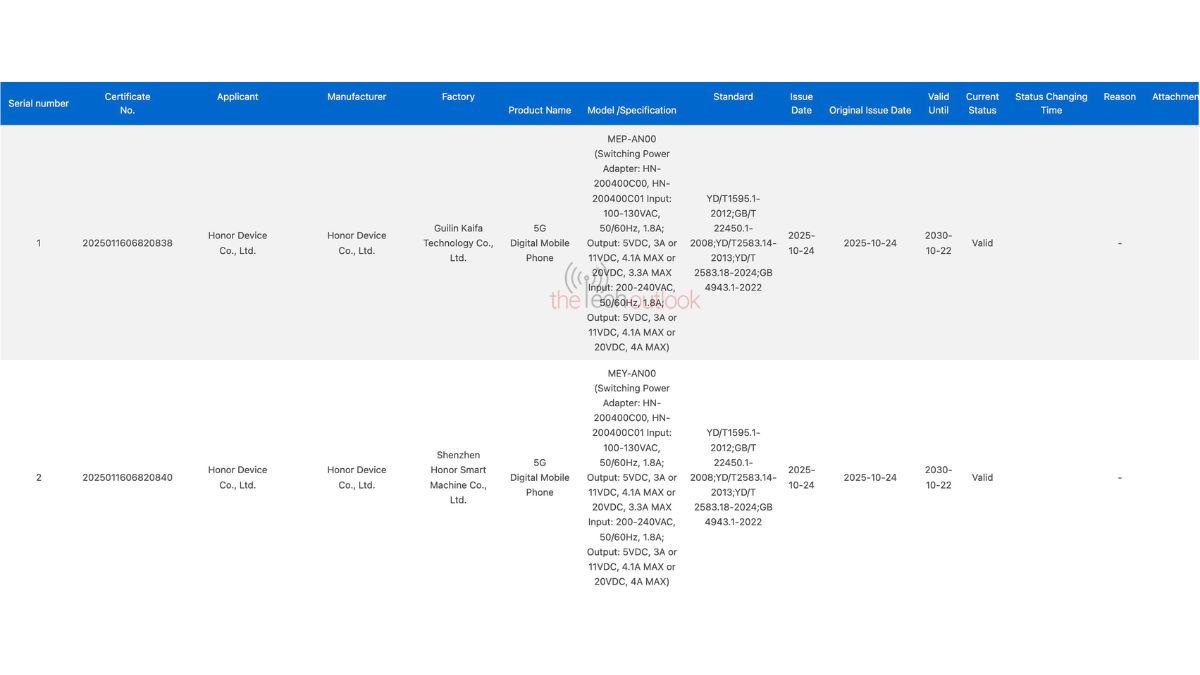Click the Valid status for certificate ending 838
Image resolution: width=1200 pixels, height=675 pixels.
[982, 242]
